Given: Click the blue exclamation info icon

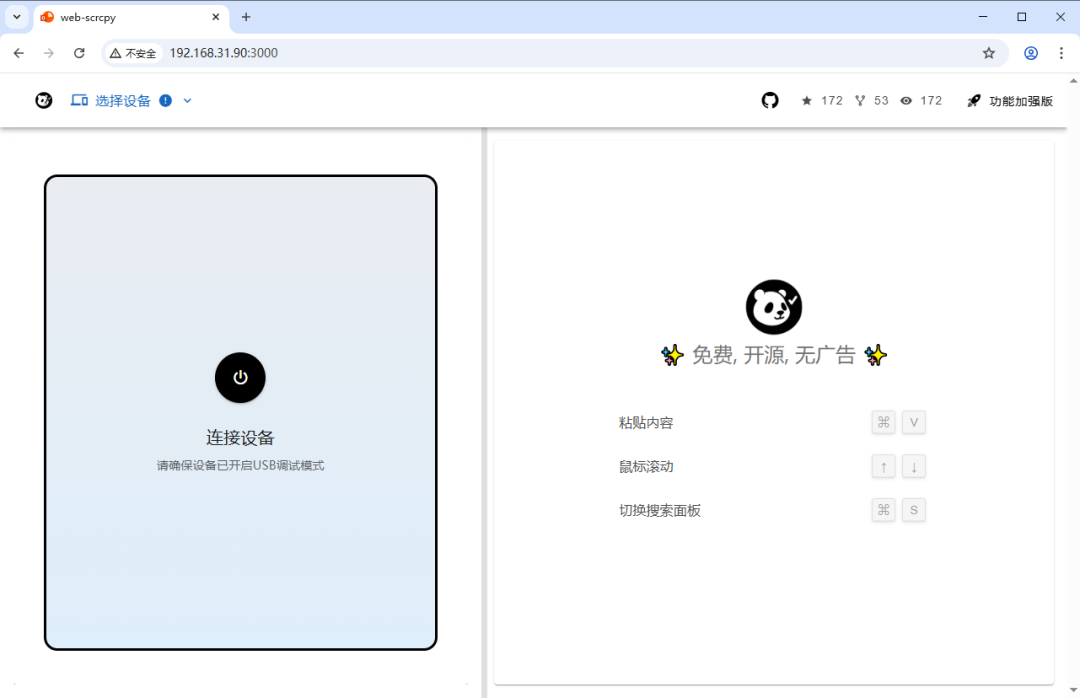Looking at the screenshot, I should pyautogui.click(x=163, y=100).
